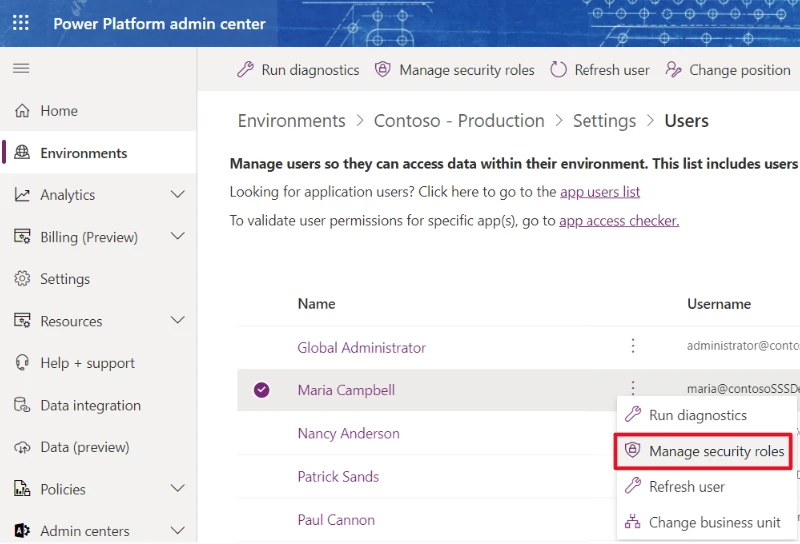Go to Home in the sidebar
The image size is (800, 544).
pos(98,110)
